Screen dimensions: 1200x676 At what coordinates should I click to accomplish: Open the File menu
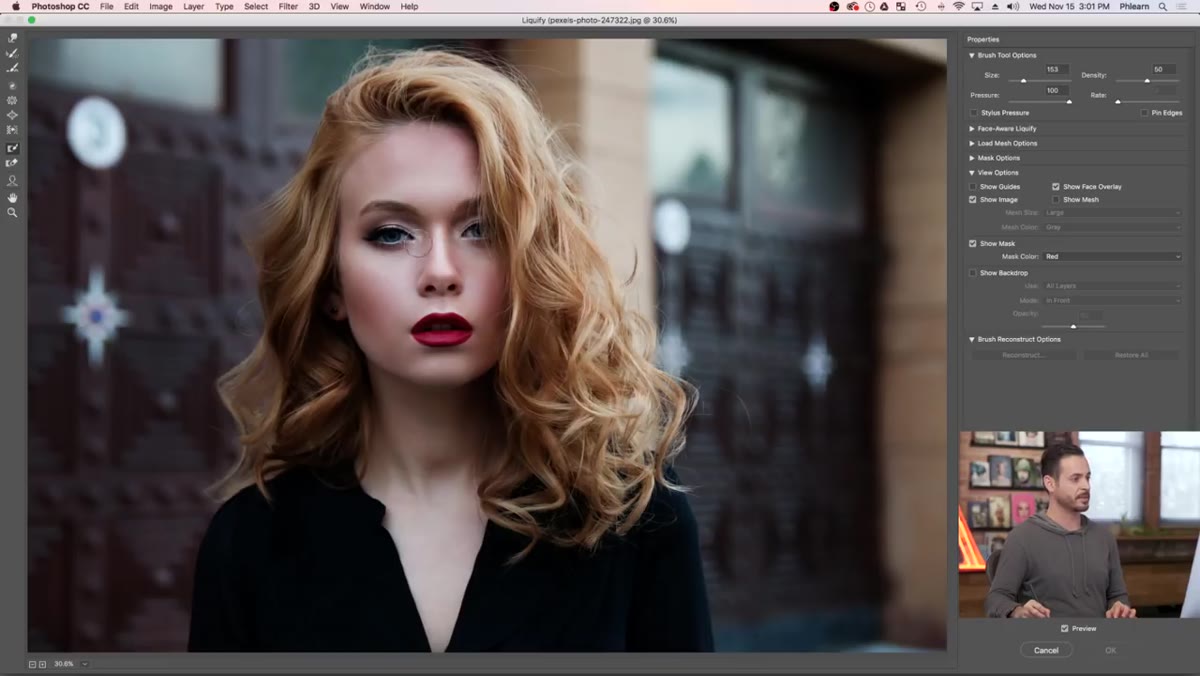tap(106, 6)
